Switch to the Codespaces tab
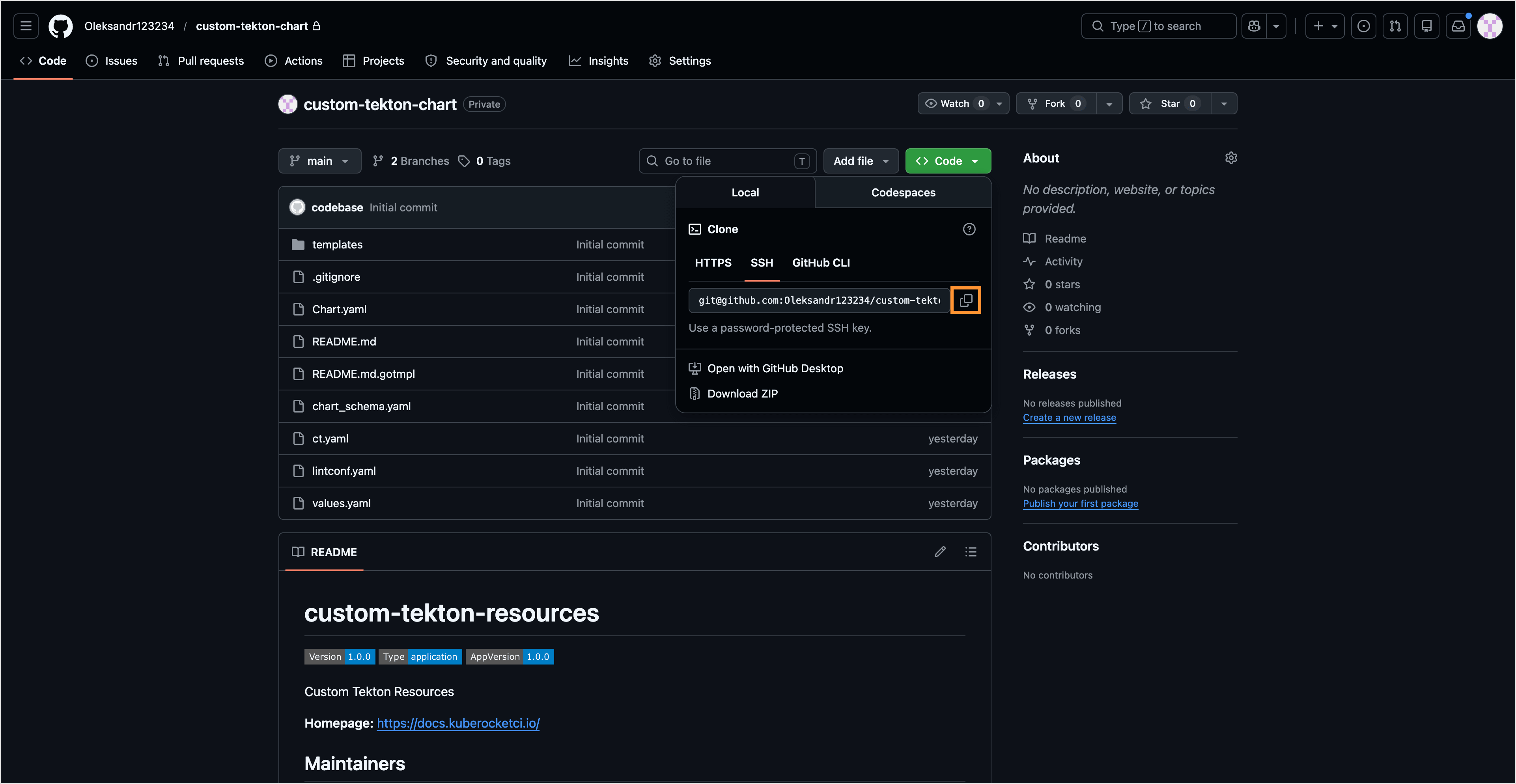This screenshot has width=1516, height=784. tap(904, 192)
